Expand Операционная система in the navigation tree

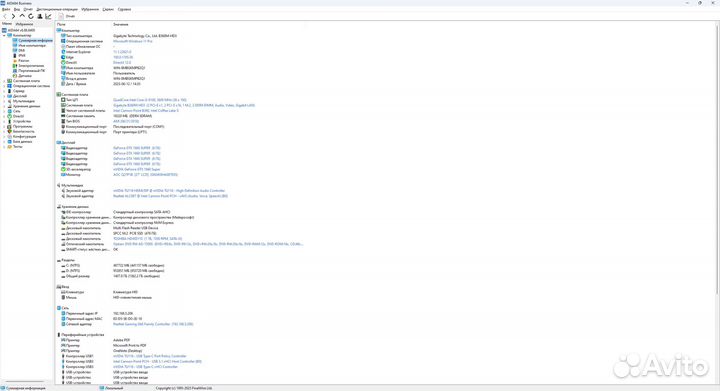click(x=5, y=86)
